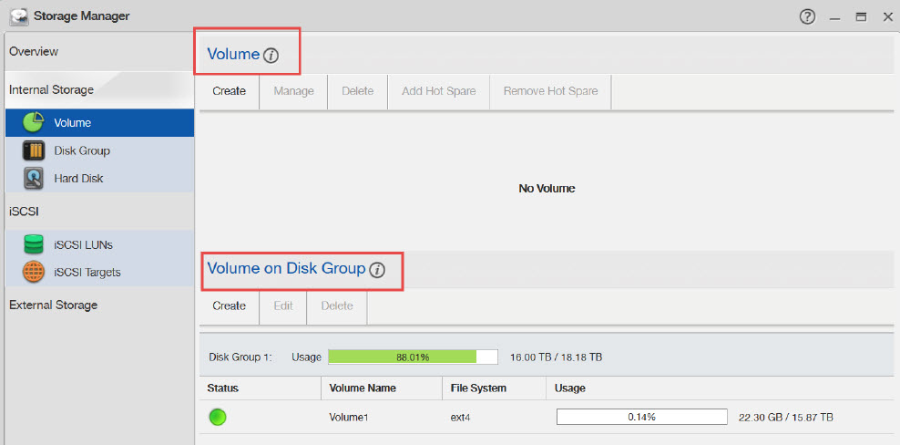Sort by the File System column header
The width and height of the screenshot is (900, 445).
478,388
